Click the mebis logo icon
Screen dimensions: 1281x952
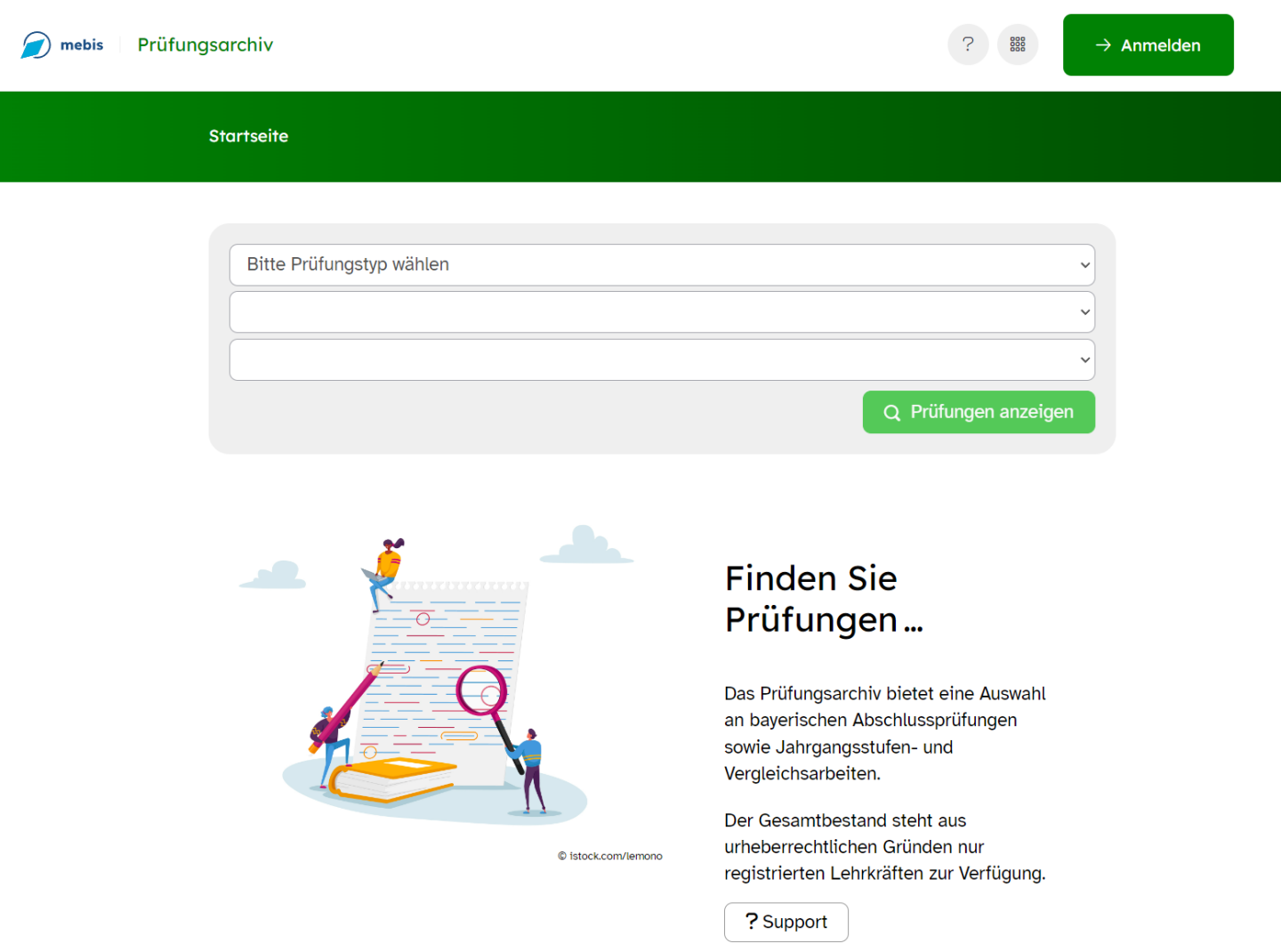click(36, 44)
